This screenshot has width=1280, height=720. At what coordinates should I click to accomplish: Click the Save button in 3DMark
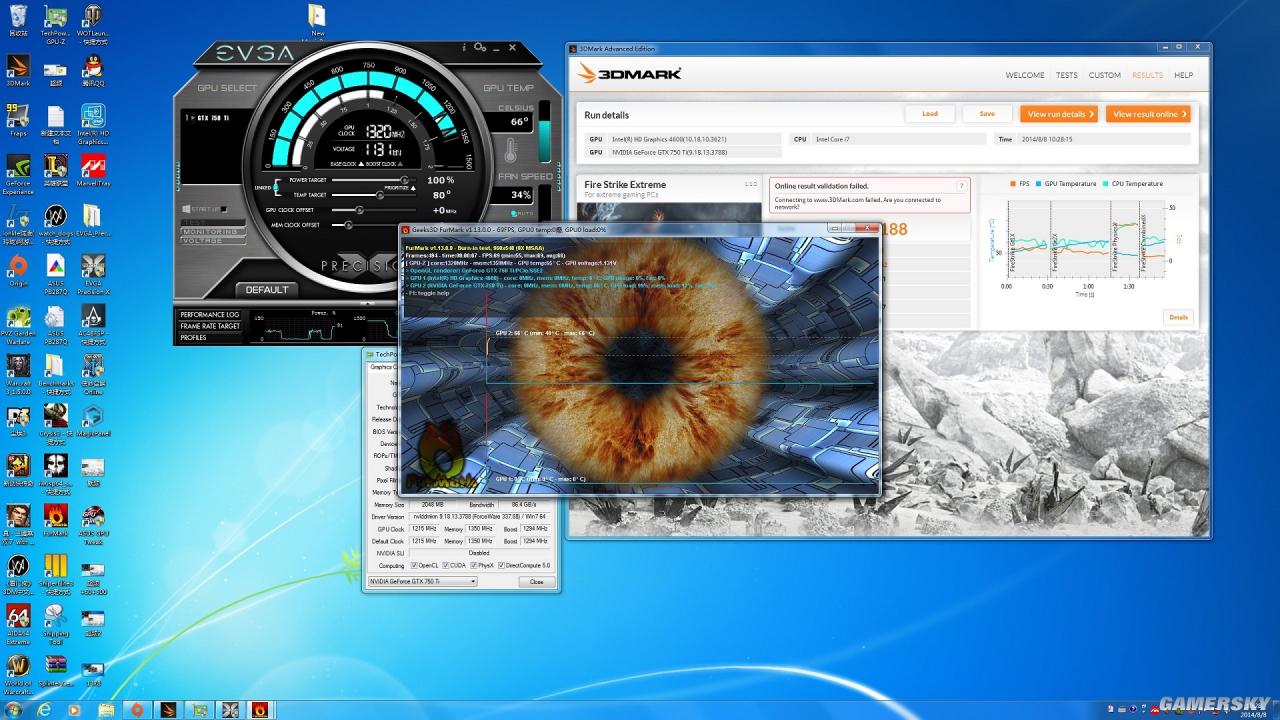click(x=987, y=114)
